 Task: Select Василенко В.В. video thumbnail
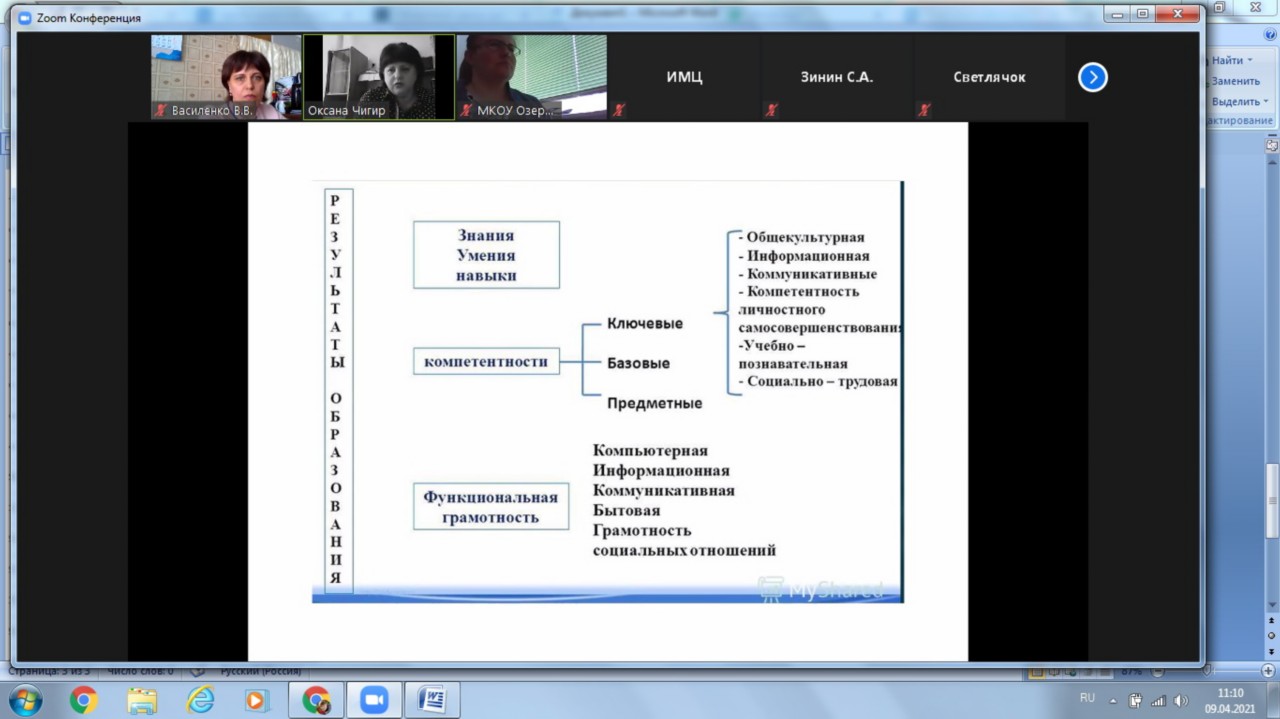tap(226, 77)
